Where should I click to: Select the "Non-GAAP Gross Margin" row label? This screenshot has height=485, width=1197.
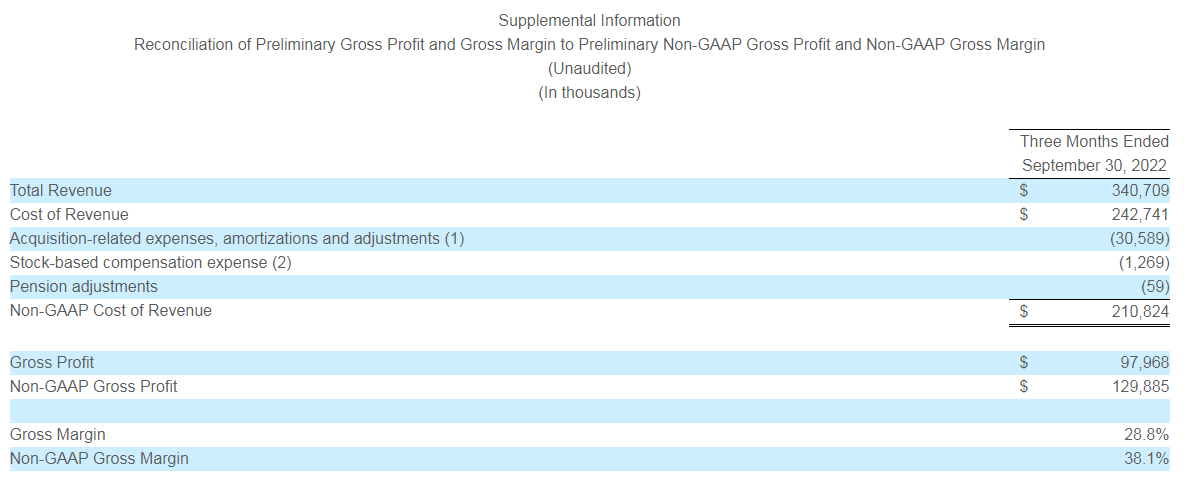click(99, 459)
